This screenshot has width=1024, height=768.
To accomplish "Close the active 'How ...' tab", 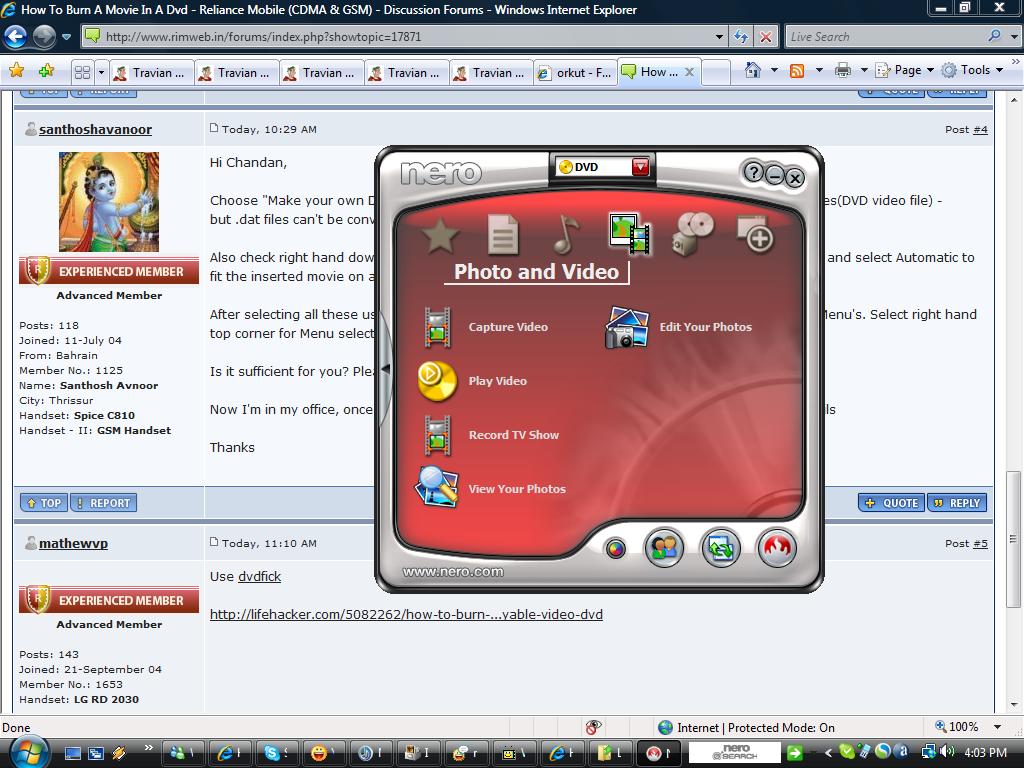I will click(x=689, y=72).
